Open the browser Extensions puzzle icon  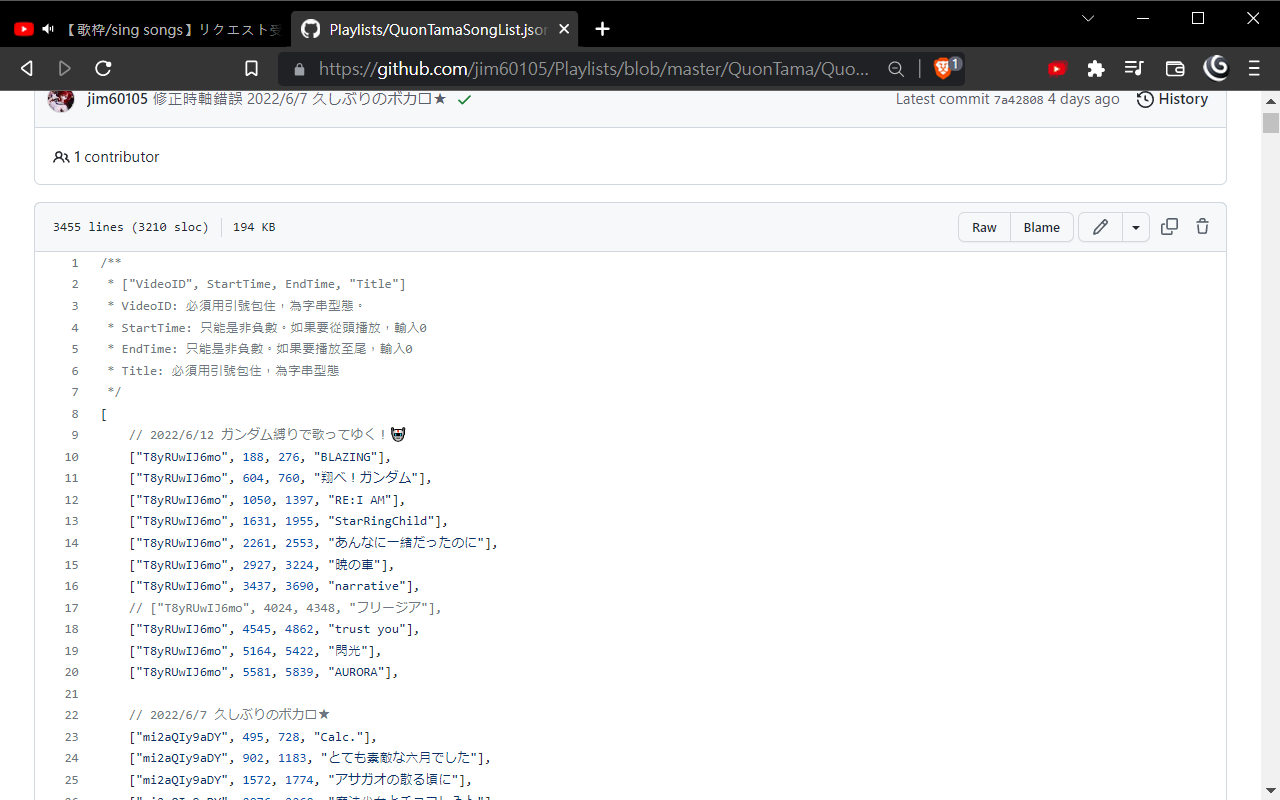[1096, 68]
